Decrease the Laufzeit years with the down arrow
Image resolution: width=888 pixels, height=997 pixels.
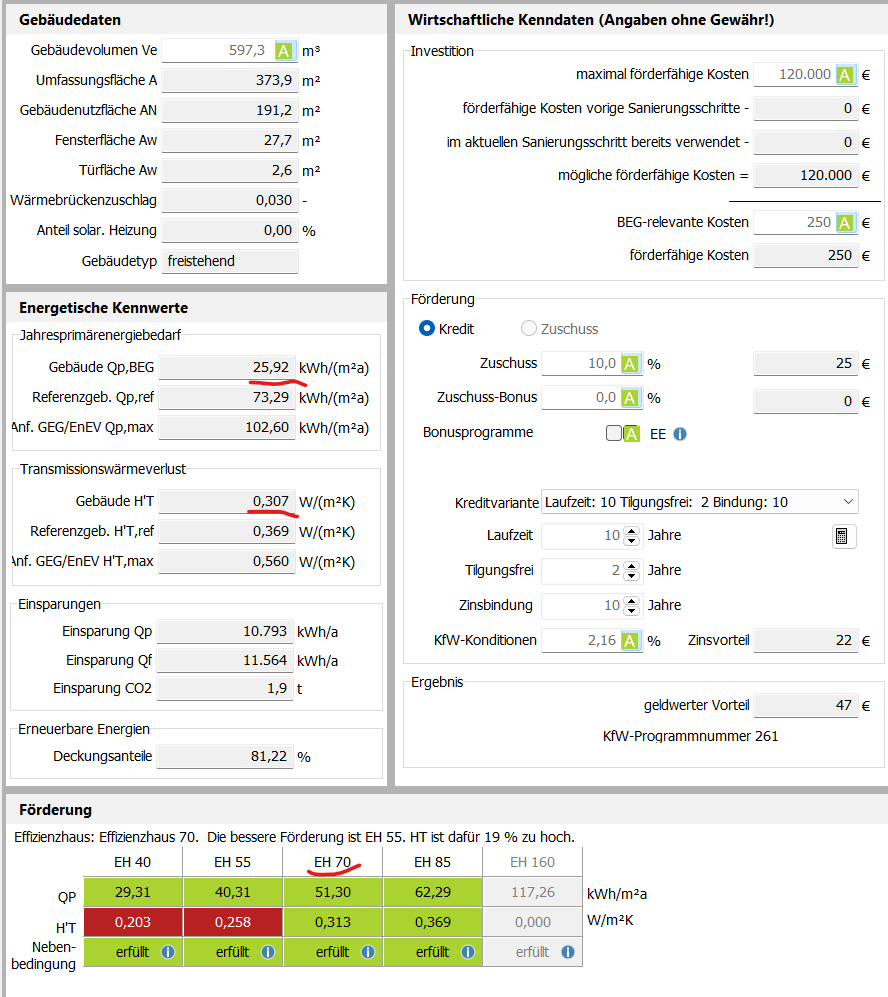coord(631,541)
